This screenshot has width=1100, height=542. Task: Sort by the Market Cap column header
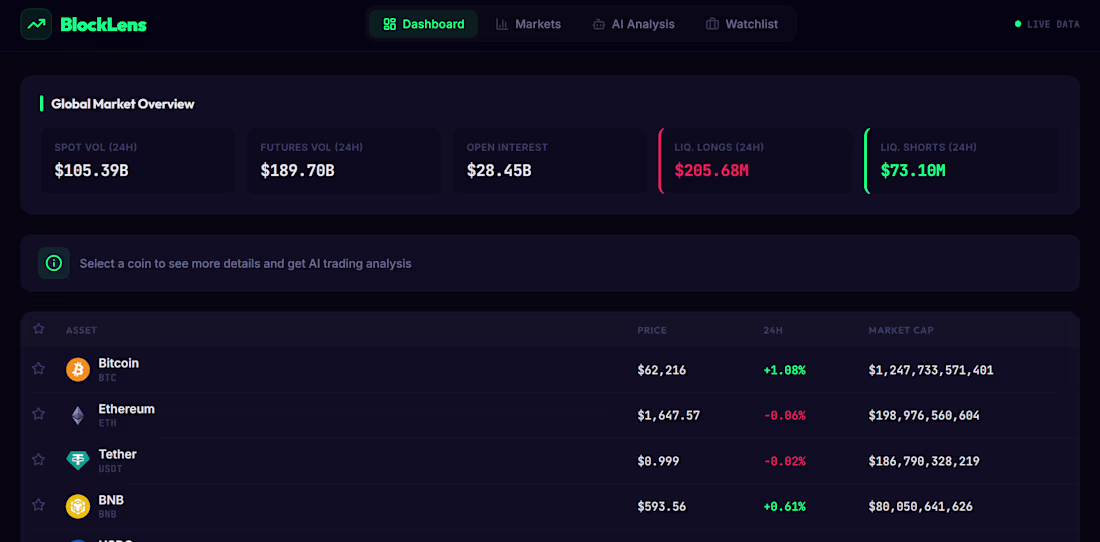point(901,330)
